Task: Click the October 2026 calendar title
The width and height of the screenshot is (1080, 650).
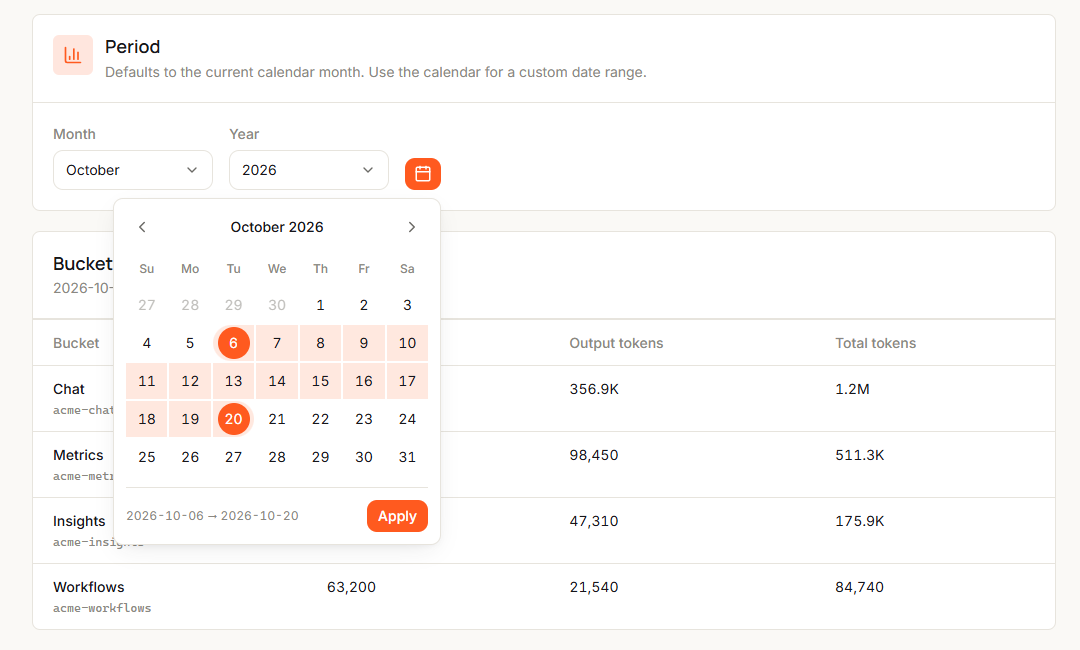Action: pos(277,227)
